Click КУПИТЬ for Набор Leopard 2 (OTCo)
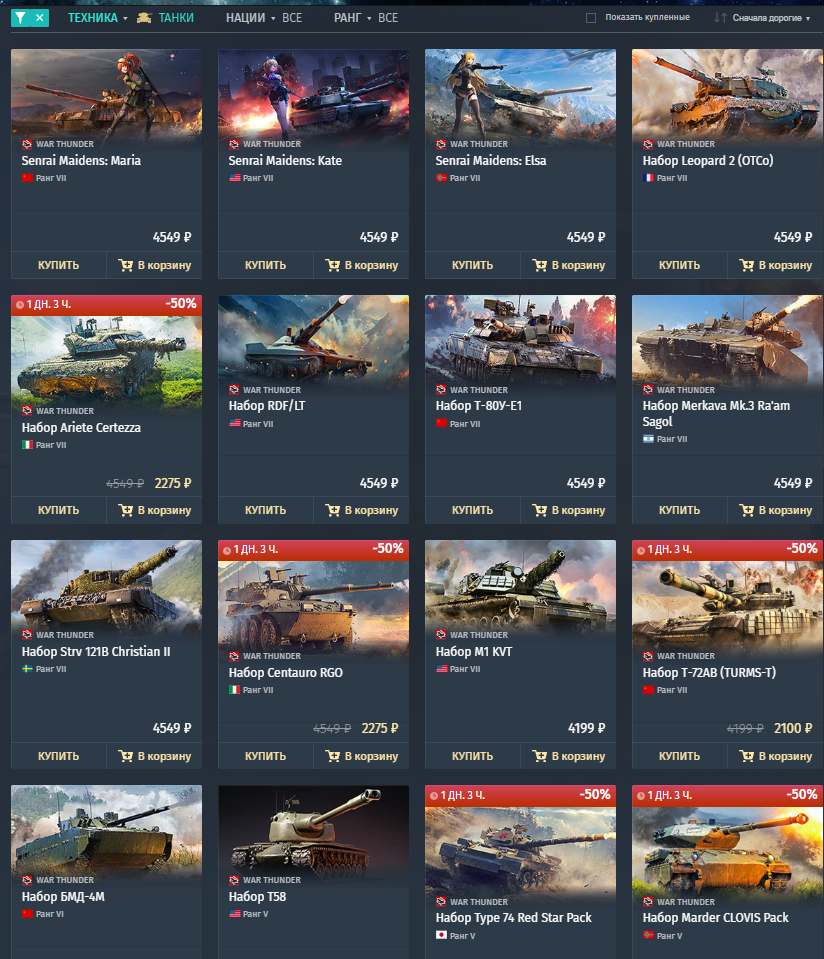824x959 pixels. 680,265
